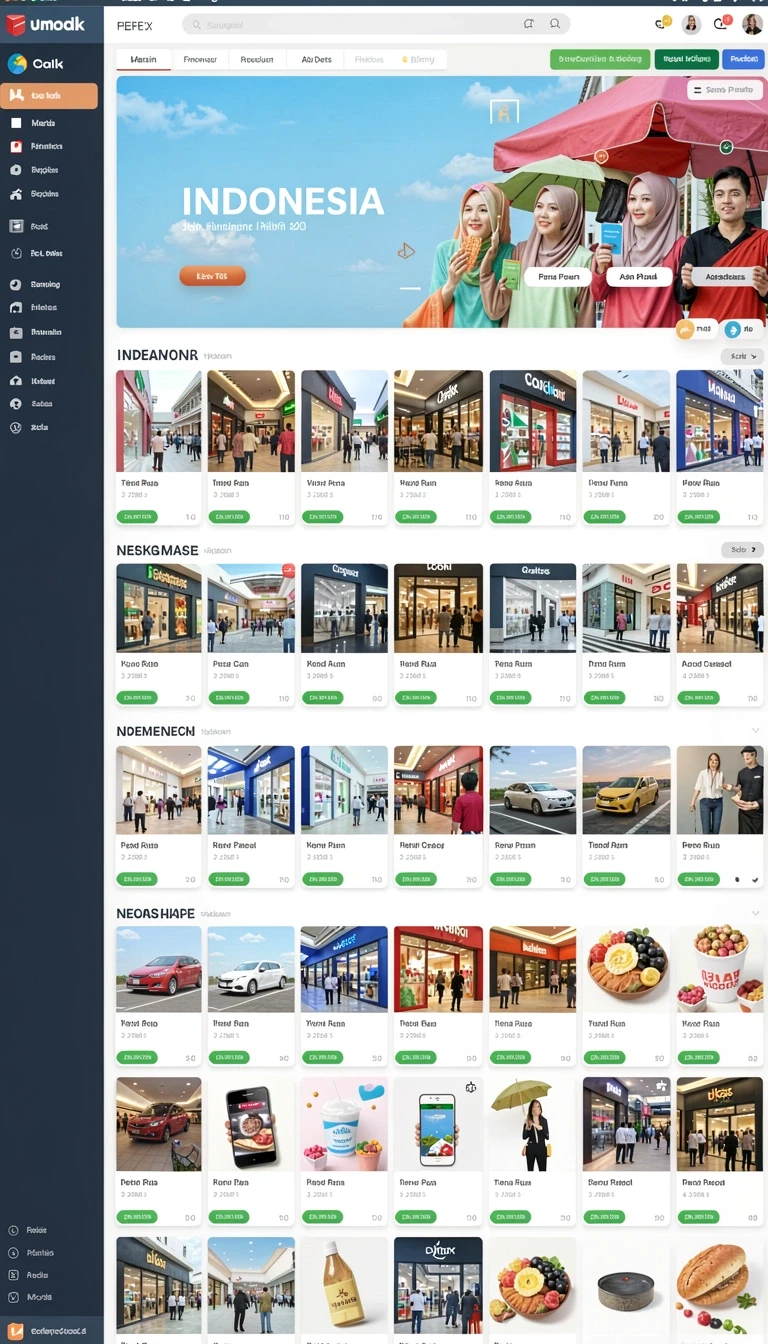
Task: Click the white slide indicator on the banner
Action: 410,289
